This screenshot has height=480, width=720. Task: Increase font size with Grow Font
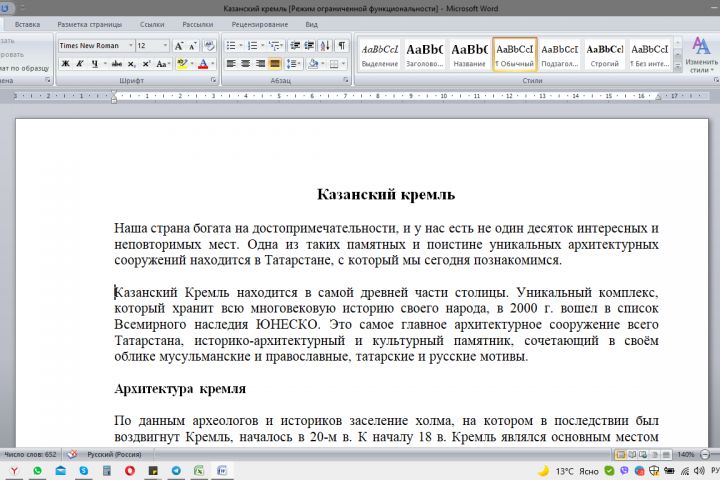pyautogui.click(x=179, y=45)
